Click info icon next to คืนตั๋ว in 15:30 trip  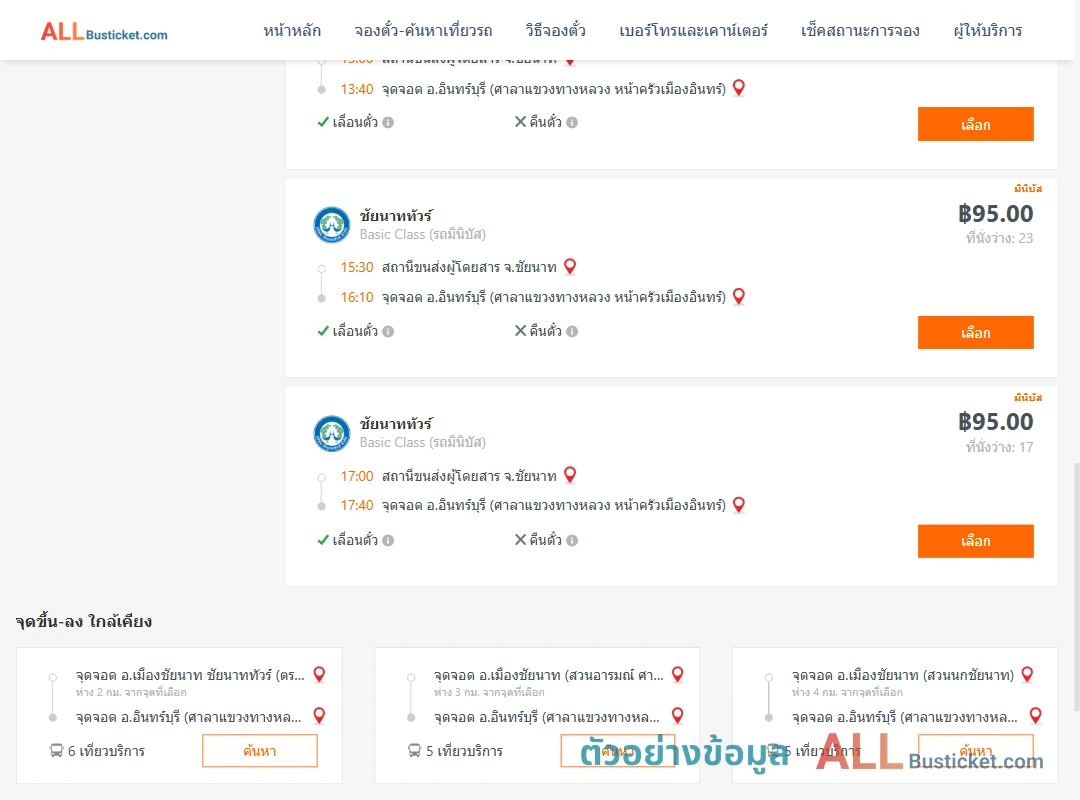(572, 331)
